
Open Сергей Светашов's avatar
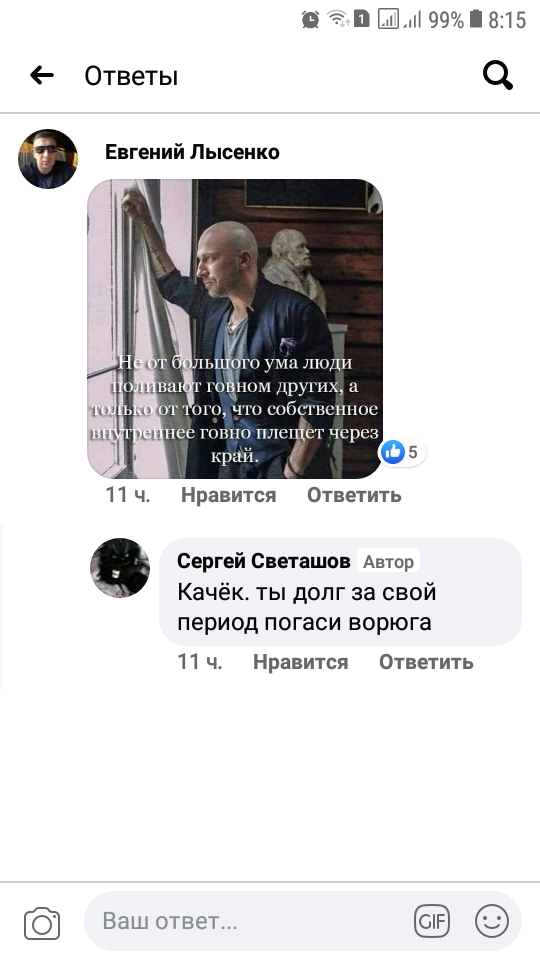coord(120,568)
